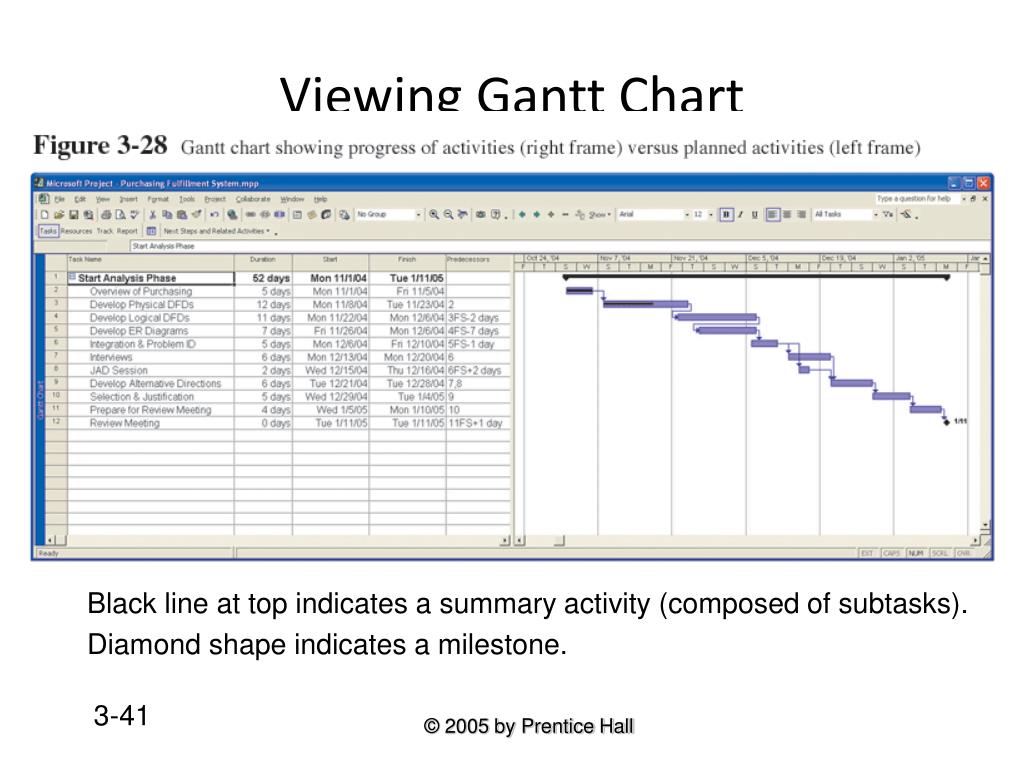Zoom out on the Gantt timescale
This screenshot has height=768, width=1024.
coord(449,214)
